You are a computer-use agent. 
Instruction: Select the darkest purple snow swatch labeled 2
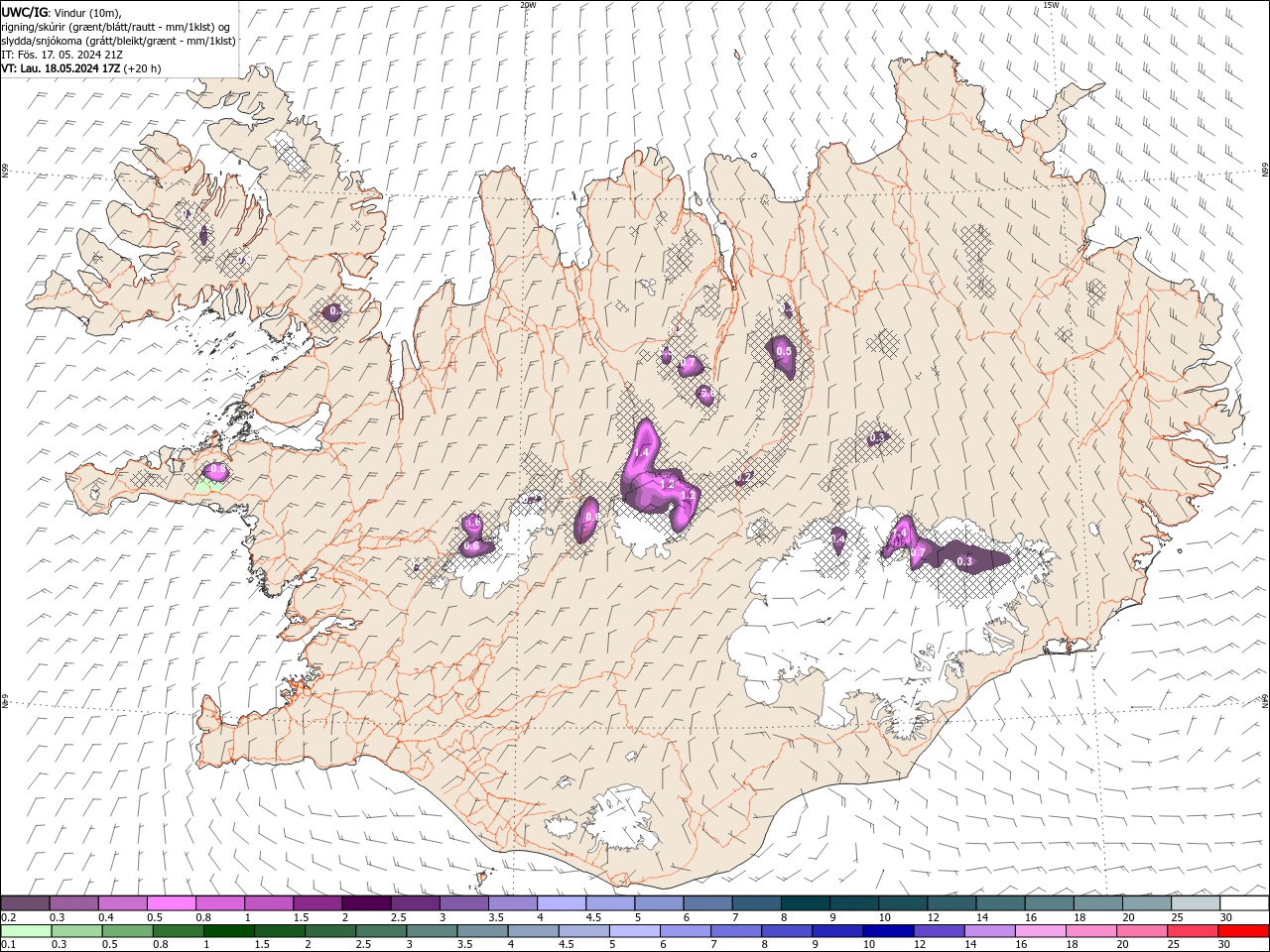(366, 903)
